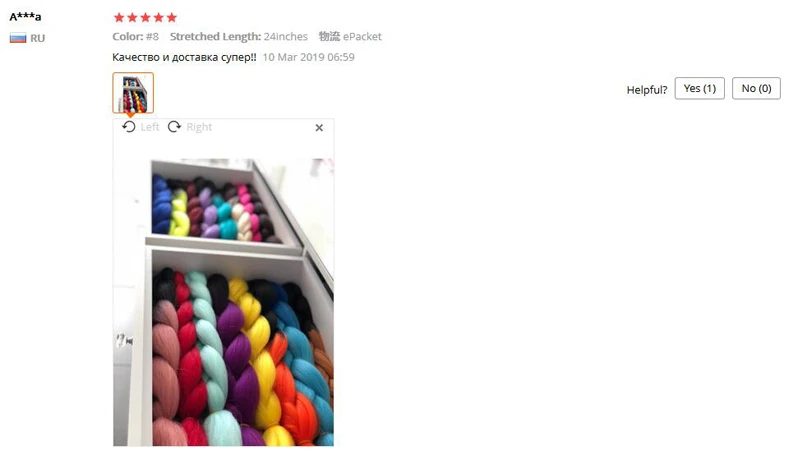Click the second rating star
The image size is (800, 456).
132,18
